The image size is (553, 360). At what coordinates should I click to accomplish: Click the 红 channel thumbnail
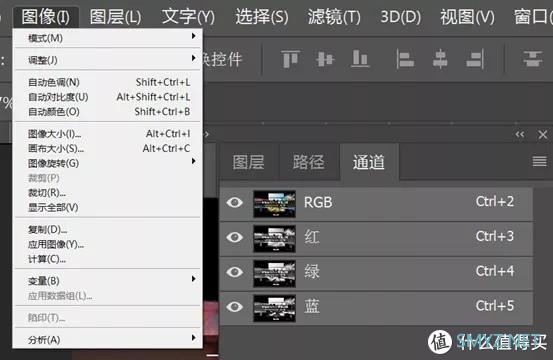pos(274,239)
